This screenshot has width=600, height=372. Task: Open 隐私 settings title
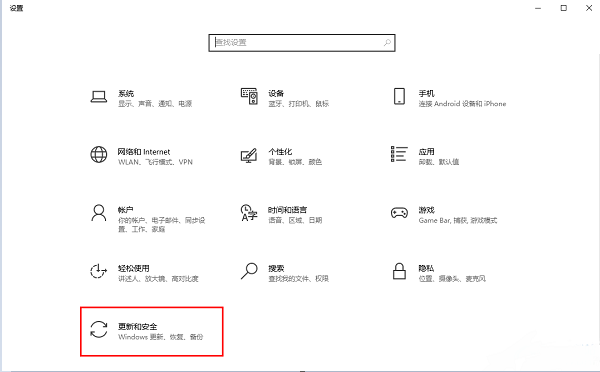(x=426, y=268)
